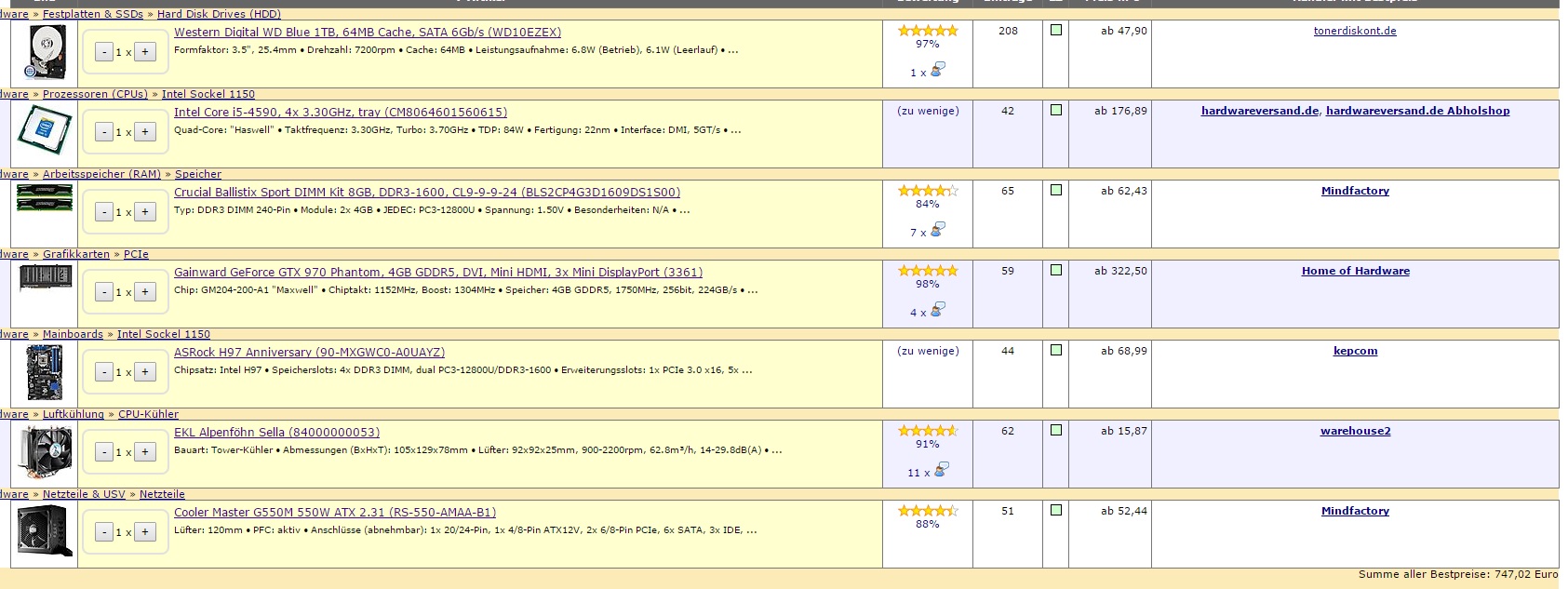Go to Grafikkarten breadcrumb
This screenshot has width=1568, height=589.
76,254
